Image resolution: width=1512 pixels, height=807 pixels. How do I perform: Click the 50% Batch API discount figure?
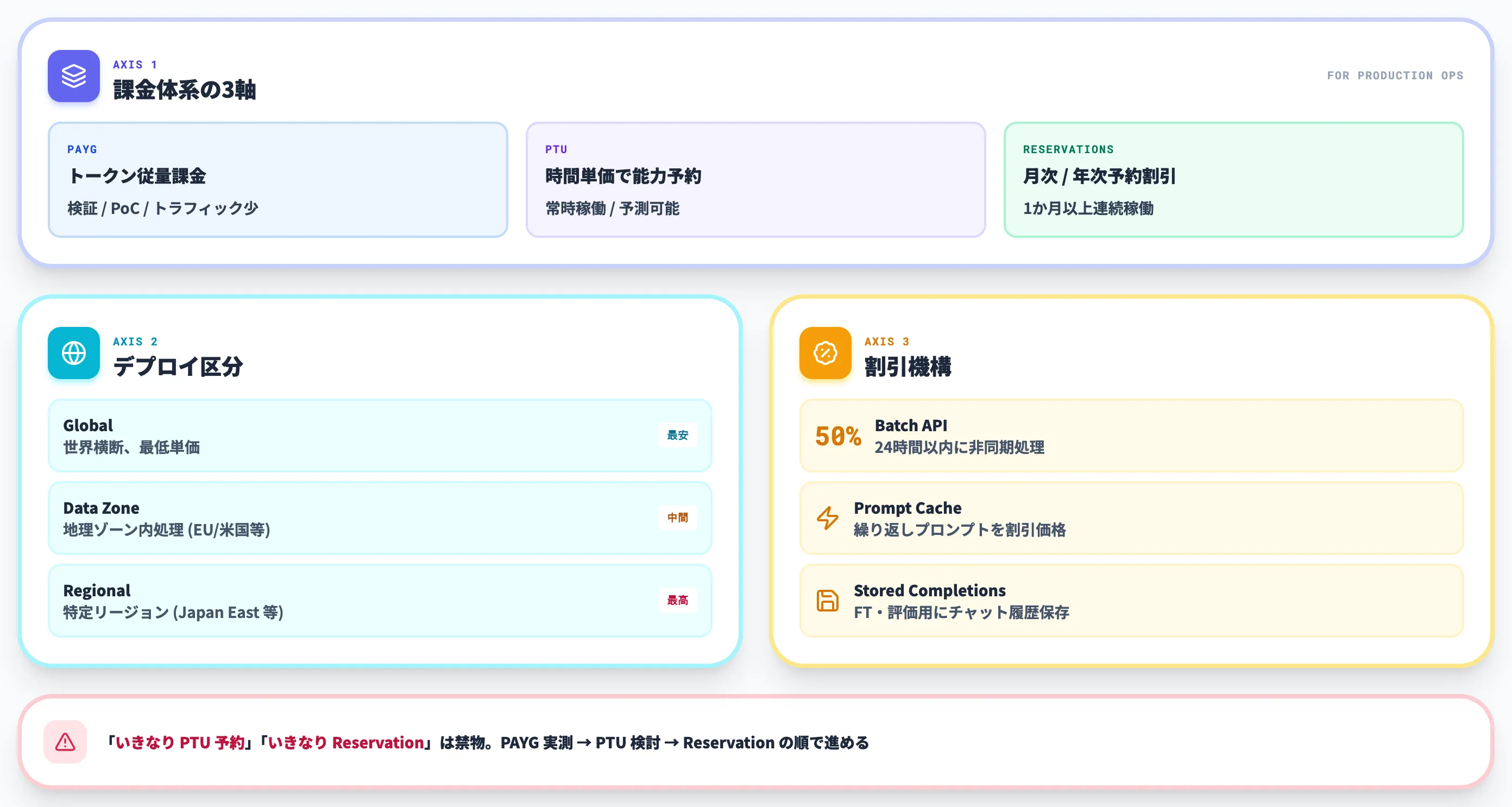[838, 436]
